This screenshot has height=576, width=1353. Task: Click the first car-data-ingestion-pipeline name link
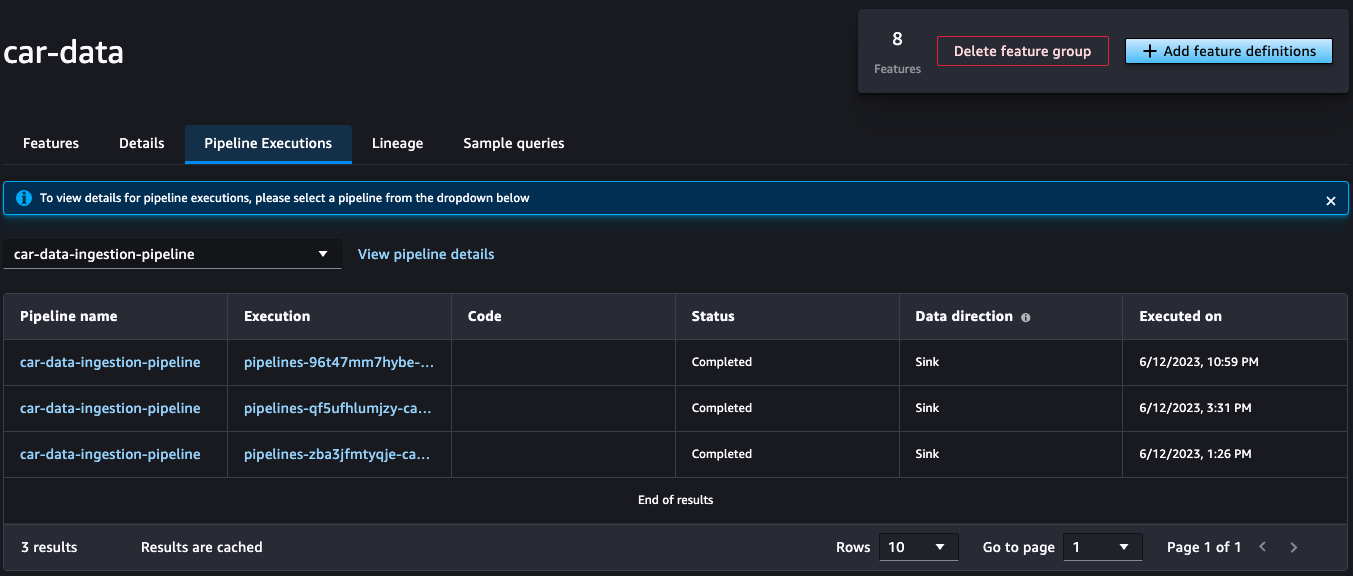click(x=110, y=362)
